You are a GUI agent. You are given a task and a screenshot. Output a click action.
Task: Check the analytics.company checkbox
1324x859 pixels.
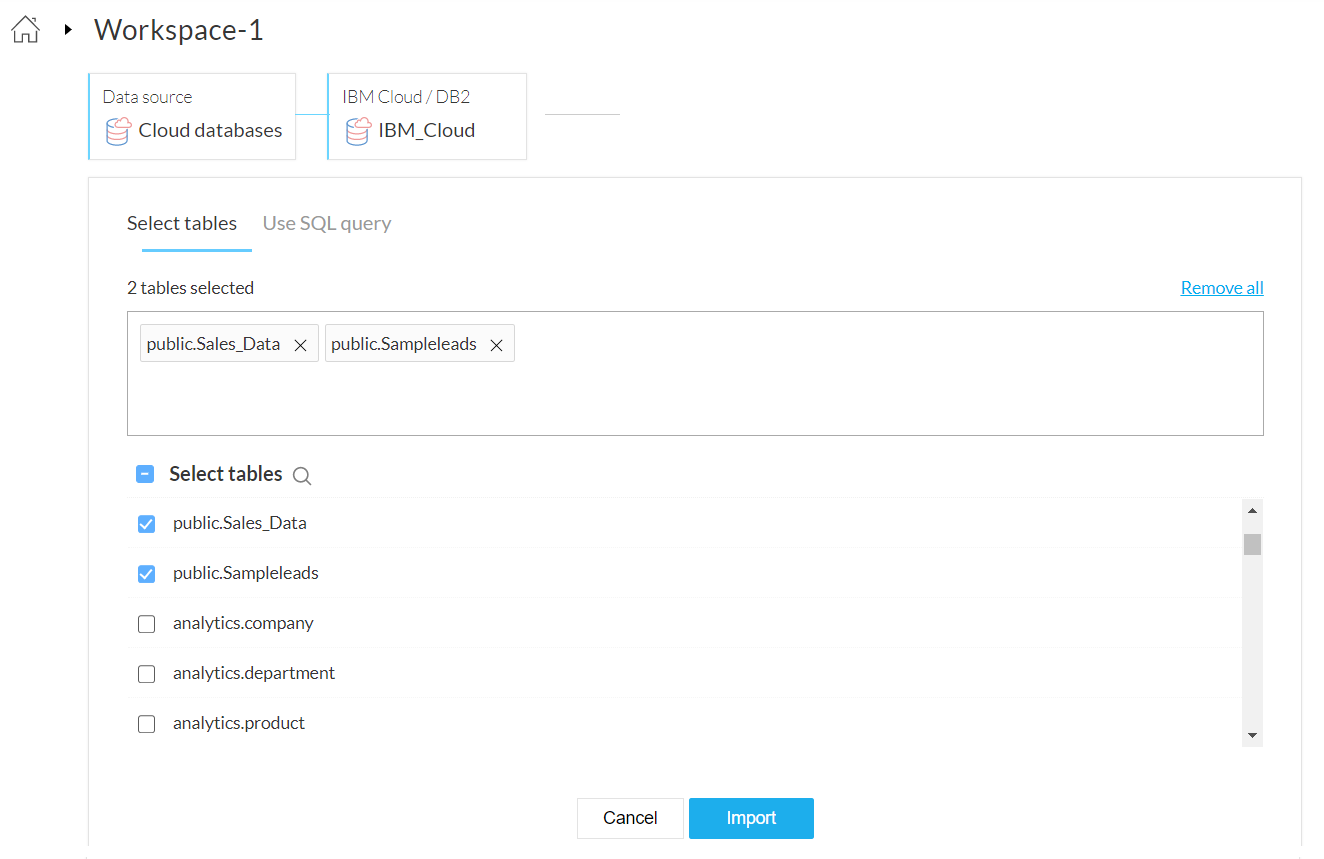(x=146, y=624)
